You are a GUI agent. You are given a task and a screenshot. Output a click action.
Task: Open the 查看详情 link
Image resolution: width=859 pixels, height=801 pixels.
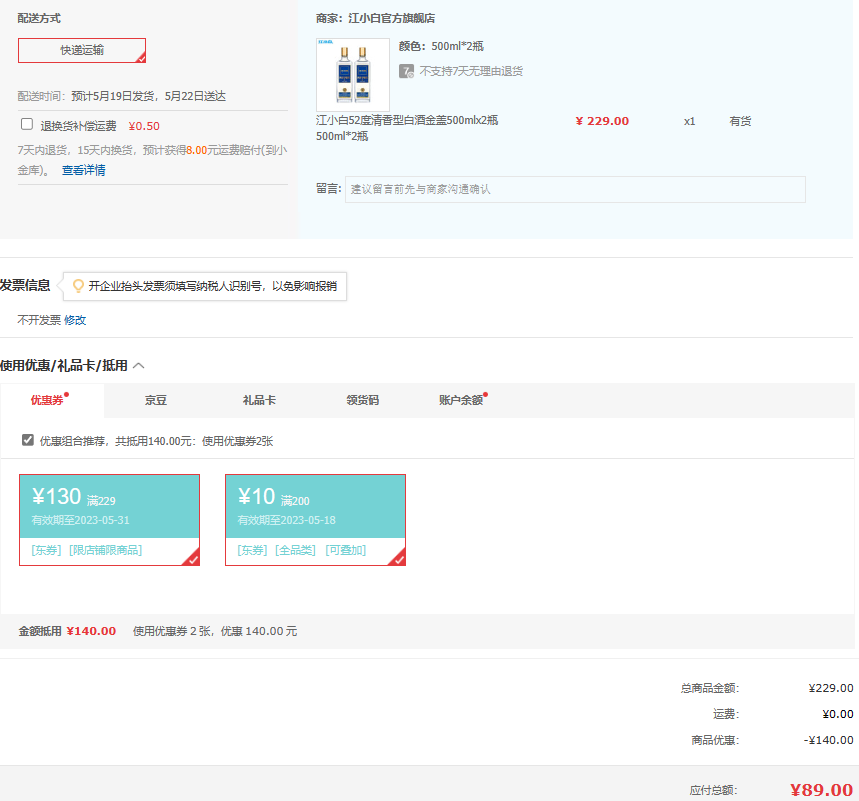point(83,170)
